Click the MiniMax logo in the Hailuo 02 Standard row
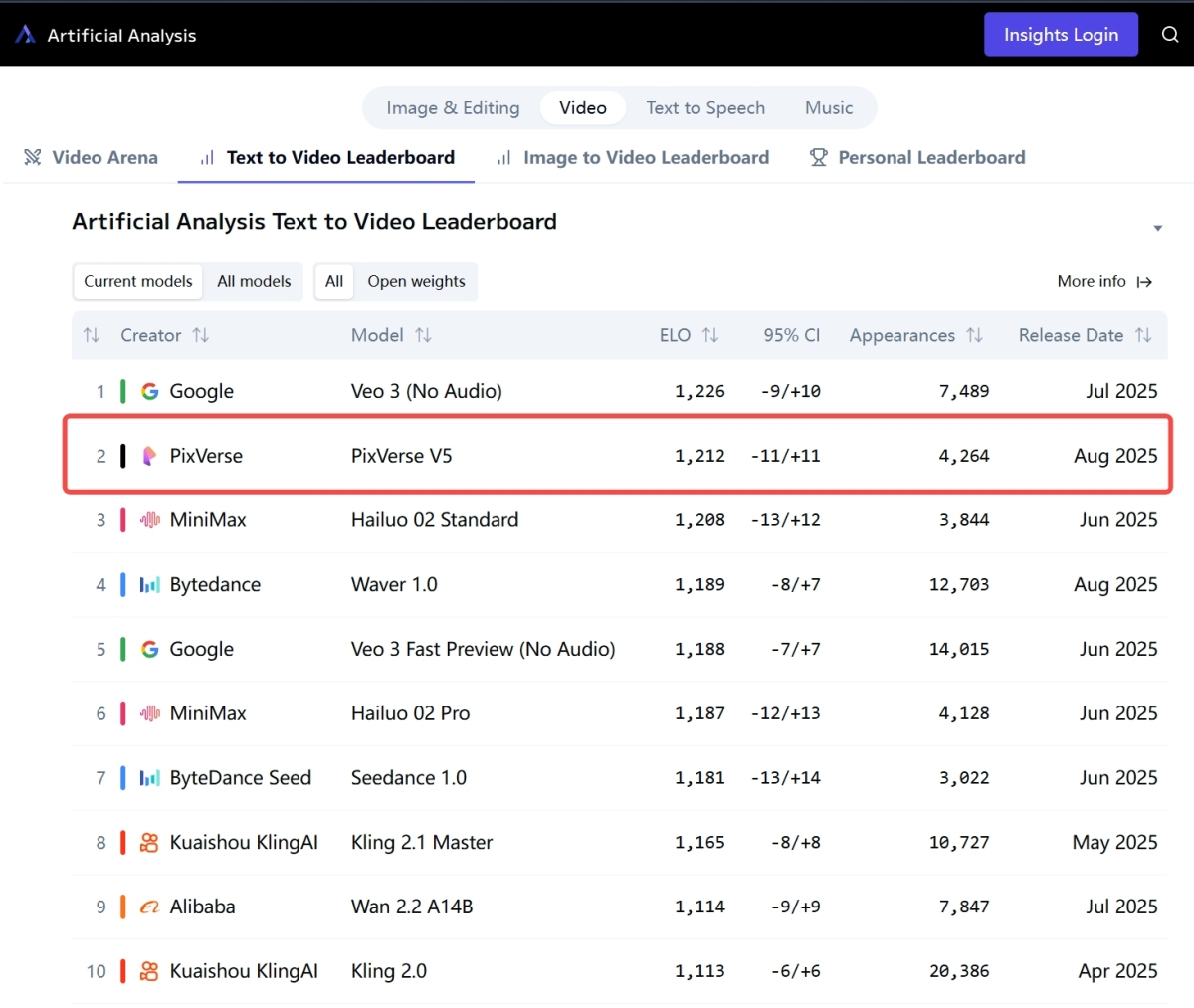Screen dimensions: 1194x1008 150,519
